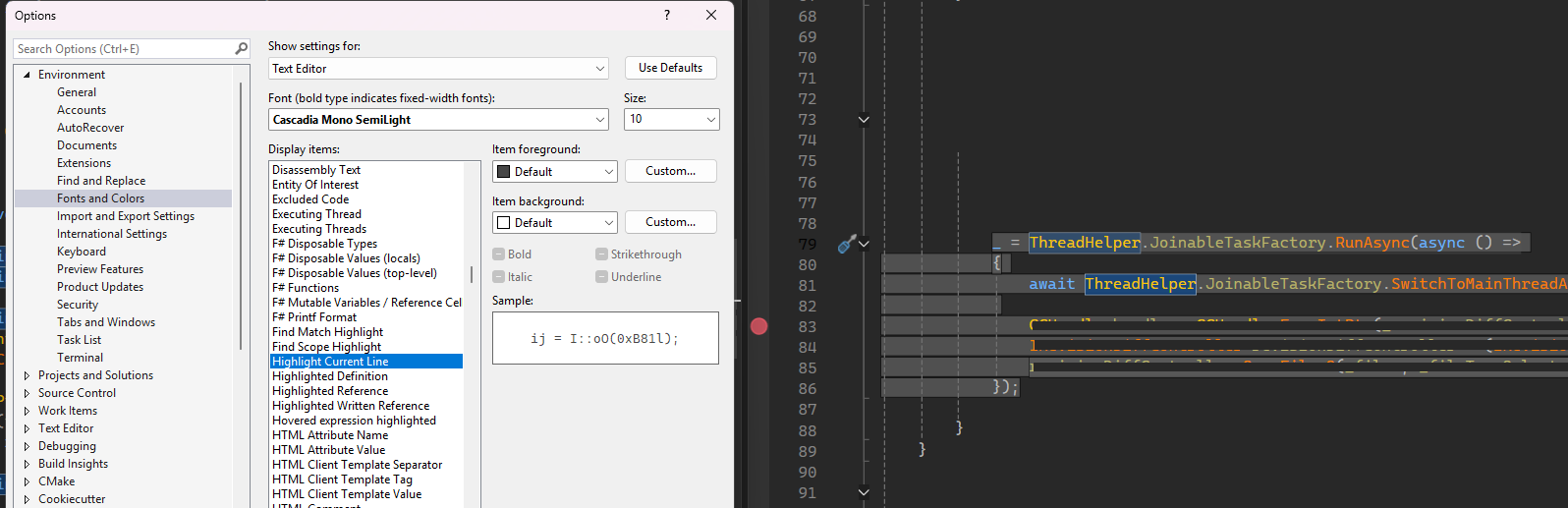Click the Search Options input field
Viewport: 1568px width, 508px height.
pos(123,49)
